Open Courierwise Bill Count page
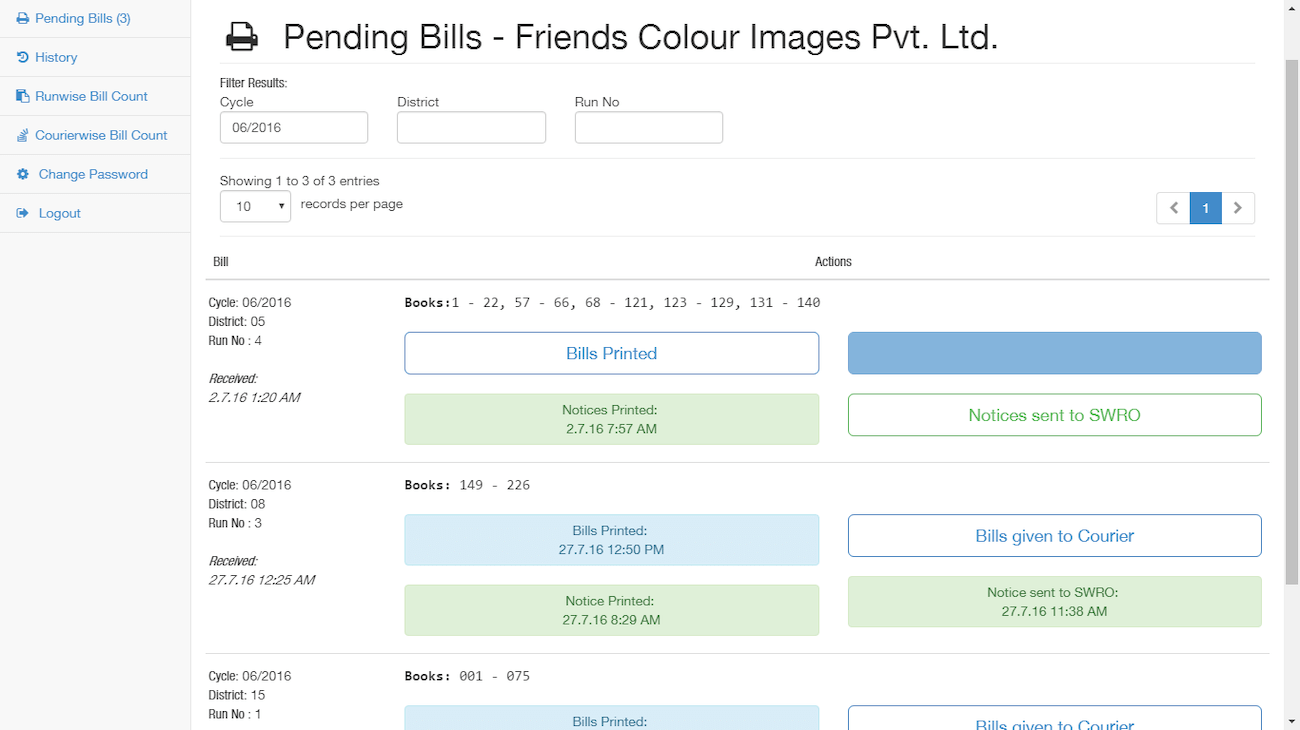Viewport: 1300px width, 730px height. [x=101, y=136]
